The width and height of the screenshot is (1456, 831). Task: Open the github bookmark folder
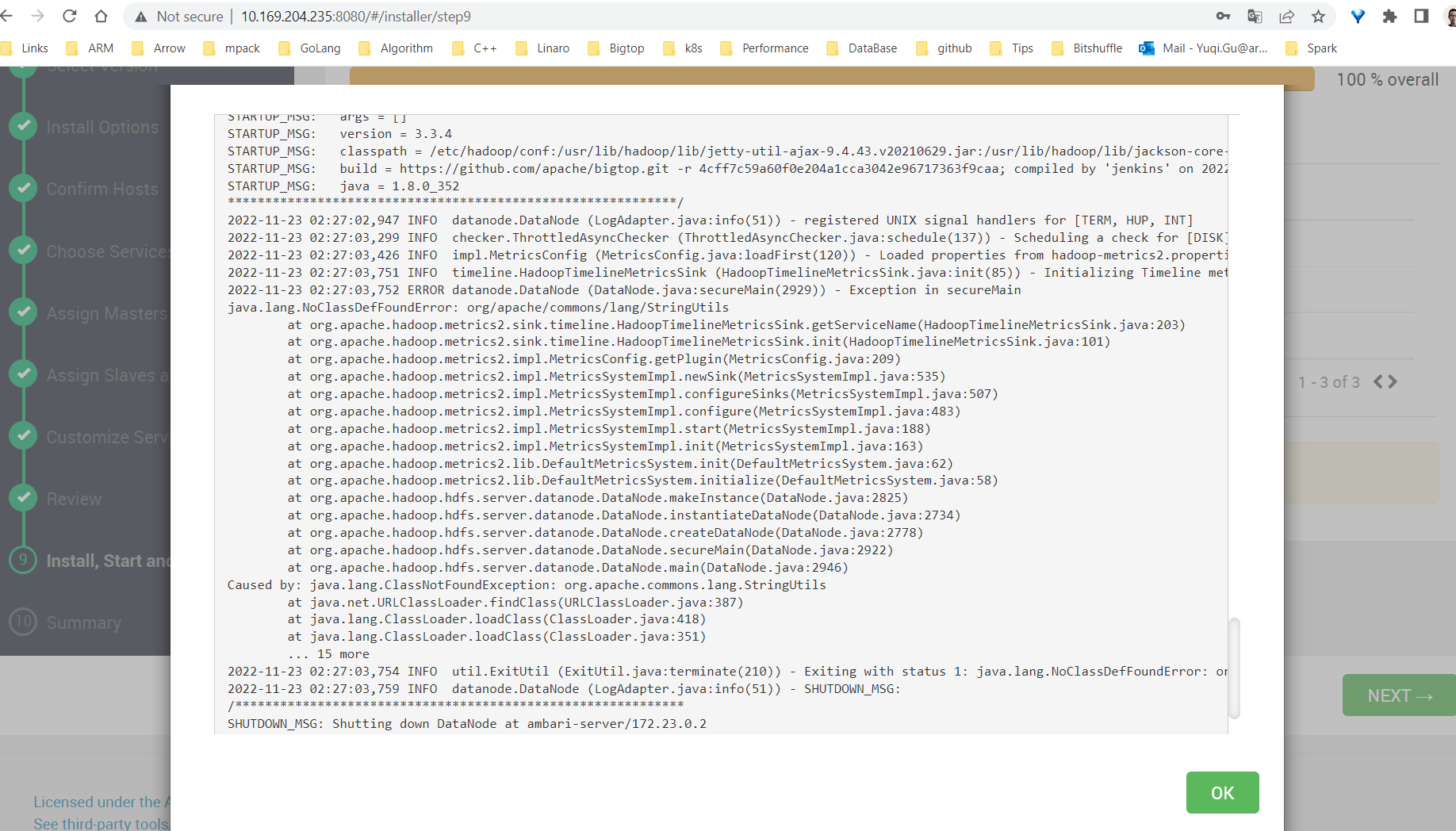944,48
